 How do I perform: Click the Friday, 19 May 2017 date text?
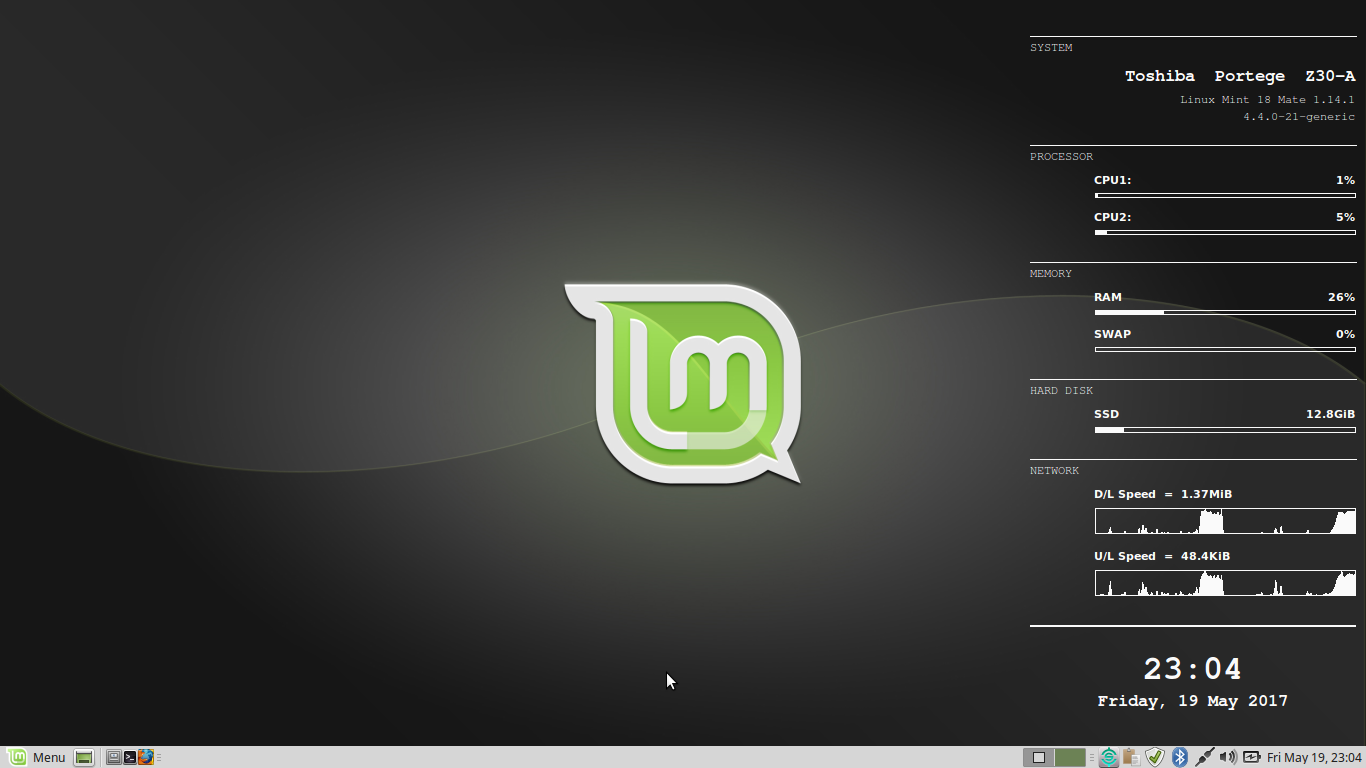click(1192, 701)
